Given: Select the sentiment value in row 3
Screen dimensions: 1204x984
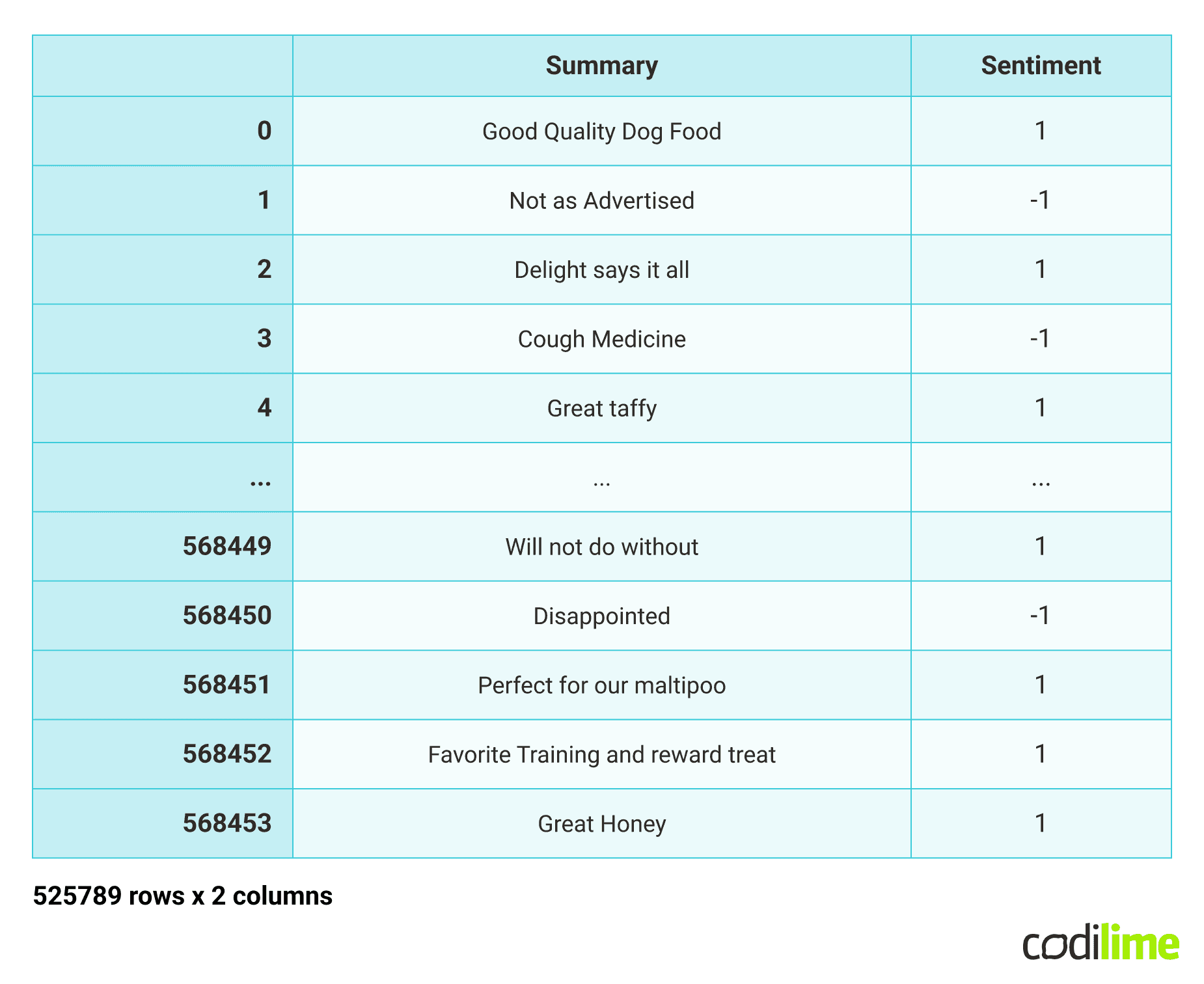Looking at the screenshot, I should 1040,339.
